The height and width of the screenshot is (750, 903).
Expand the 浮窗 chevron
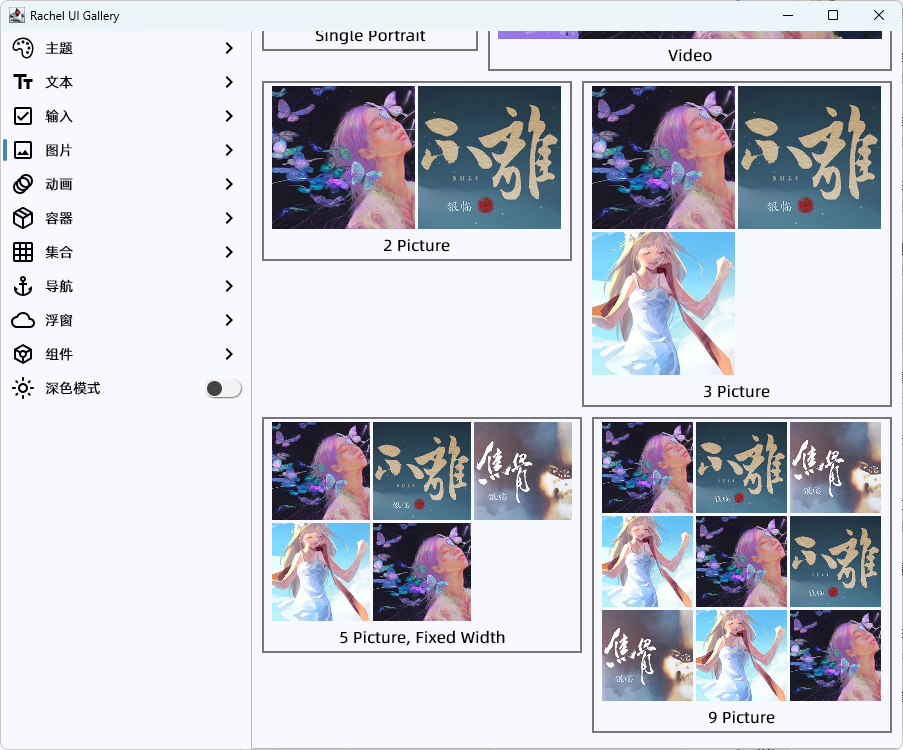229,320
